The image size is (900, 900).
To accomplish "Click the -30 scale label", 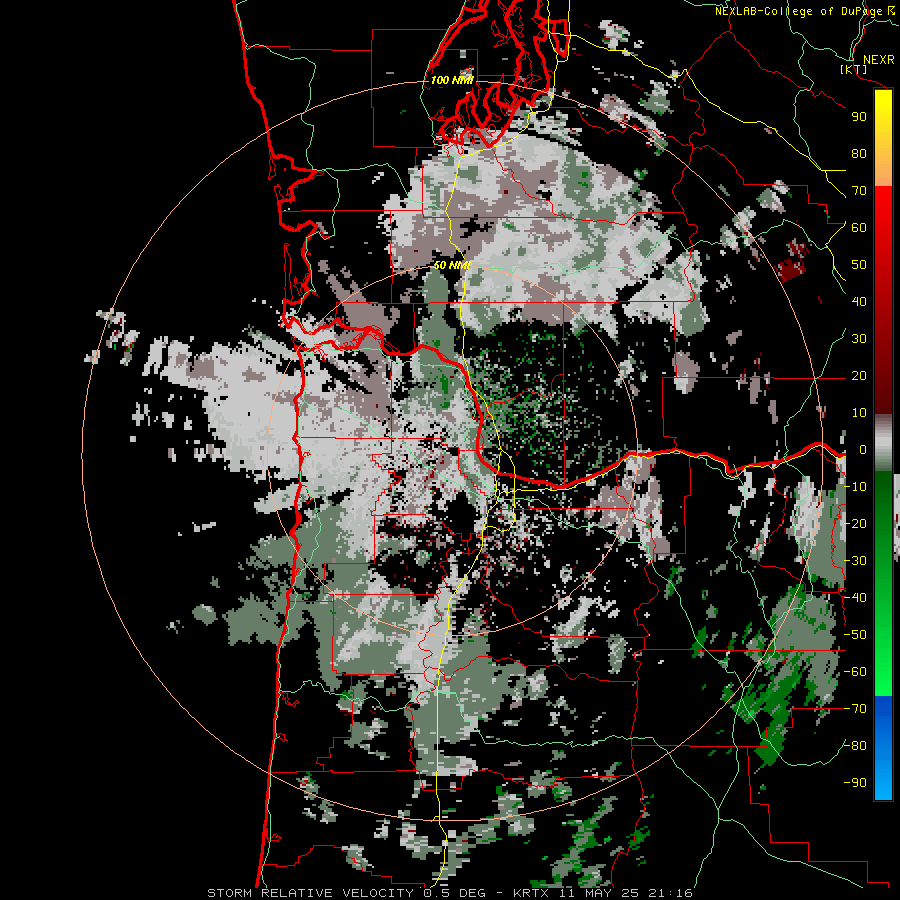I will tap(855, 561).
